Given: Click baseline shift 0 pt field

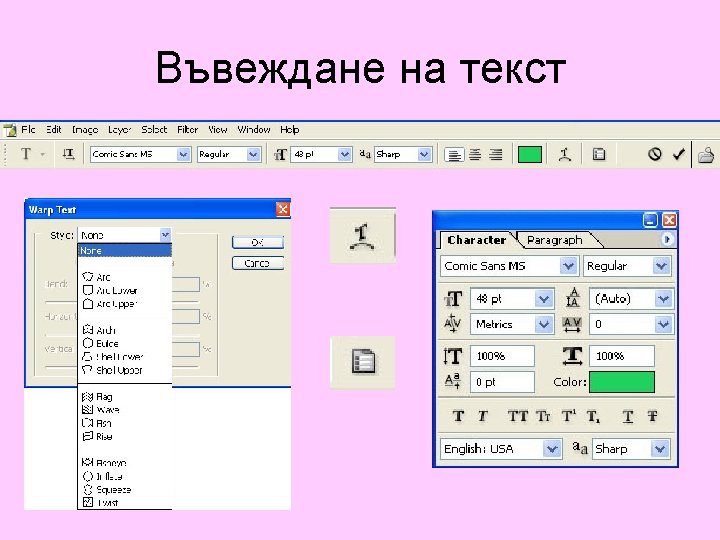Looking at the screenshot, I should click(502, 382).
